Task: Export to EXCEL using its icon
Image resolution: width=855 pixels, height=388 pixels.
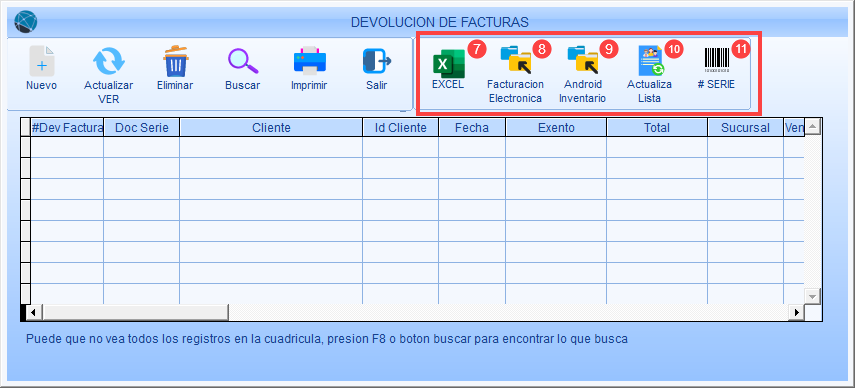Action: click(x=448, y=64)
